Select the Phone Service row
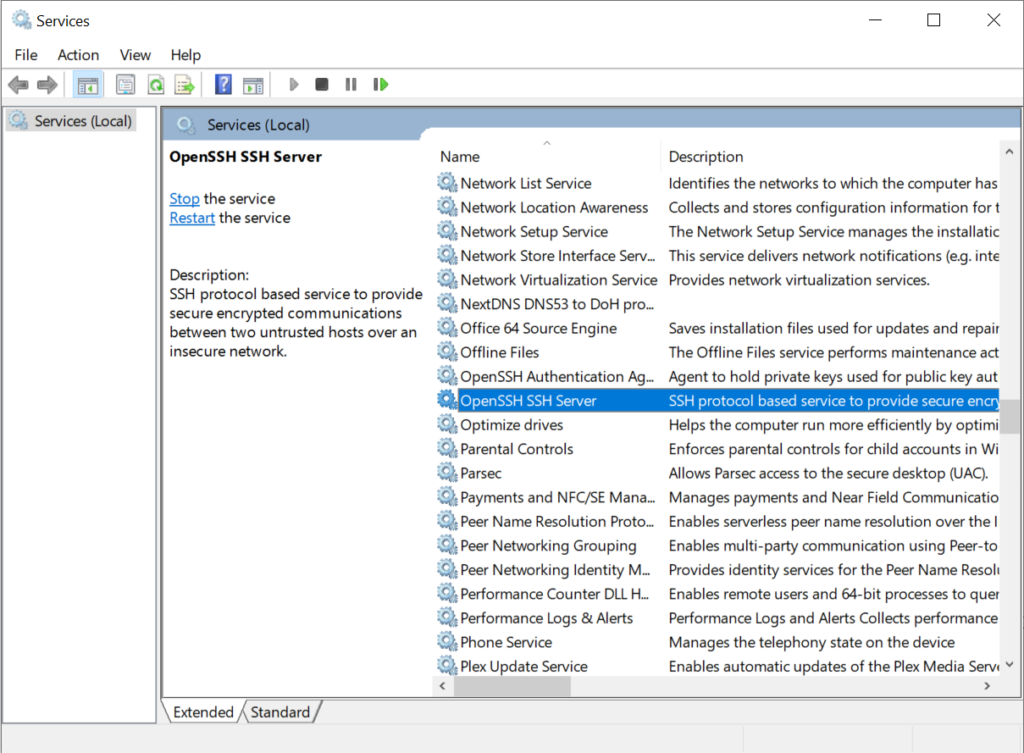1024x753 pixels. coord(717,643)
